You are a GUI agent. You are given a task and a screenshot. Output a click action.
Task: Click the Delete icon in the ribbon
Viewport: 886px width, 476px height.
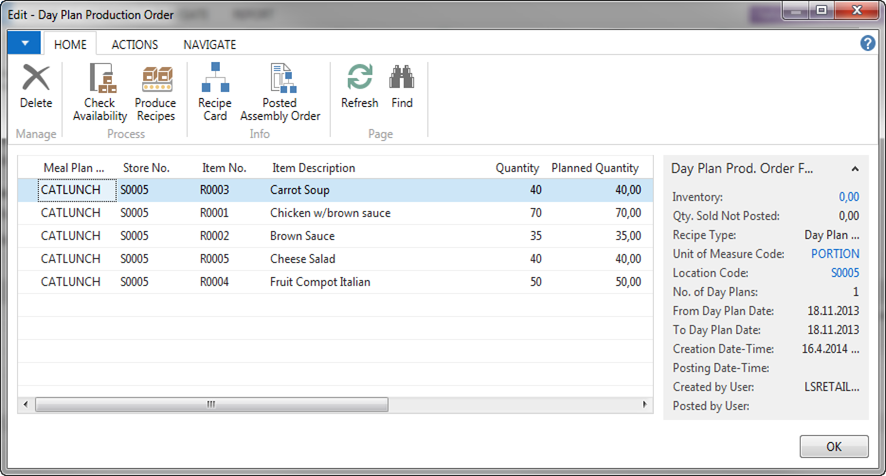coord(36,87)
